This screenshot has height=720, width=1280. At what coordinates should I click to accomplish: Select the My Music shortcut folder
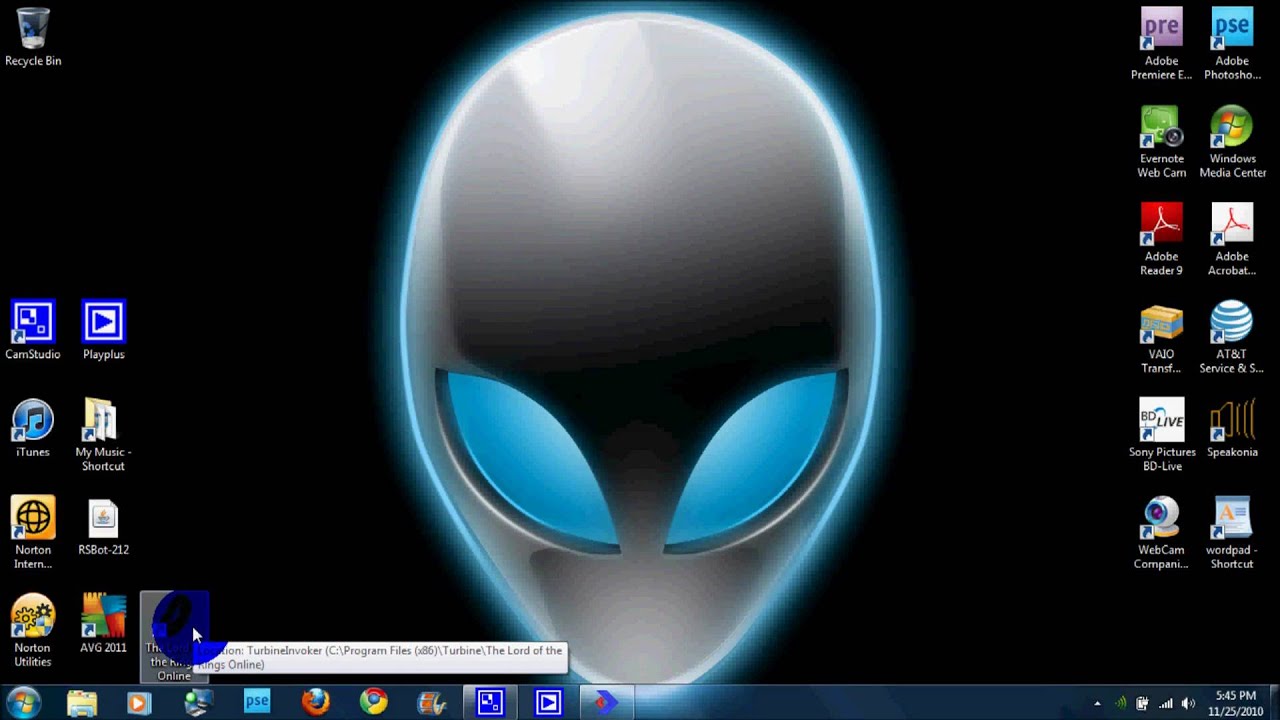pos(104,436)
